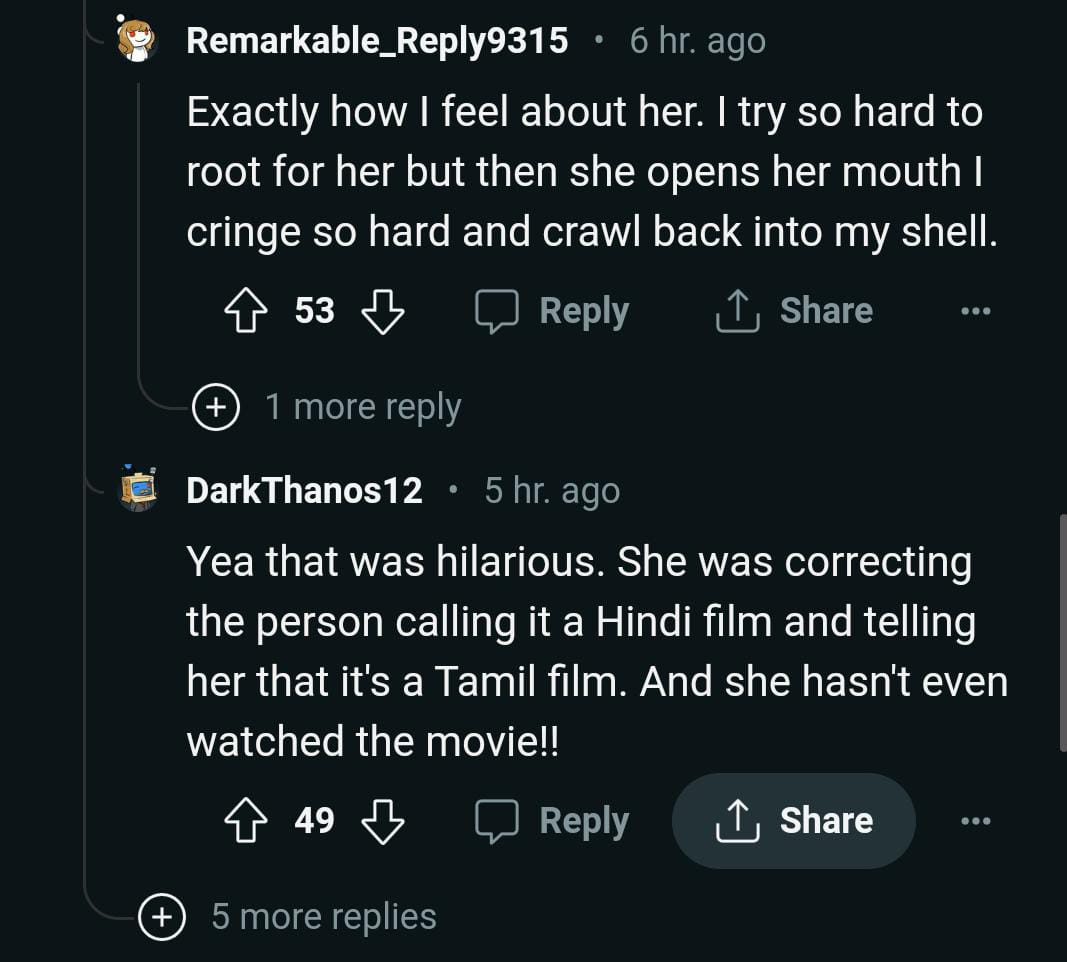Image resolution: width=1067 pixels, height=962 pixels.
Task: Open Remarkable_Reply9315's avatar
Action: pos(137,40)
